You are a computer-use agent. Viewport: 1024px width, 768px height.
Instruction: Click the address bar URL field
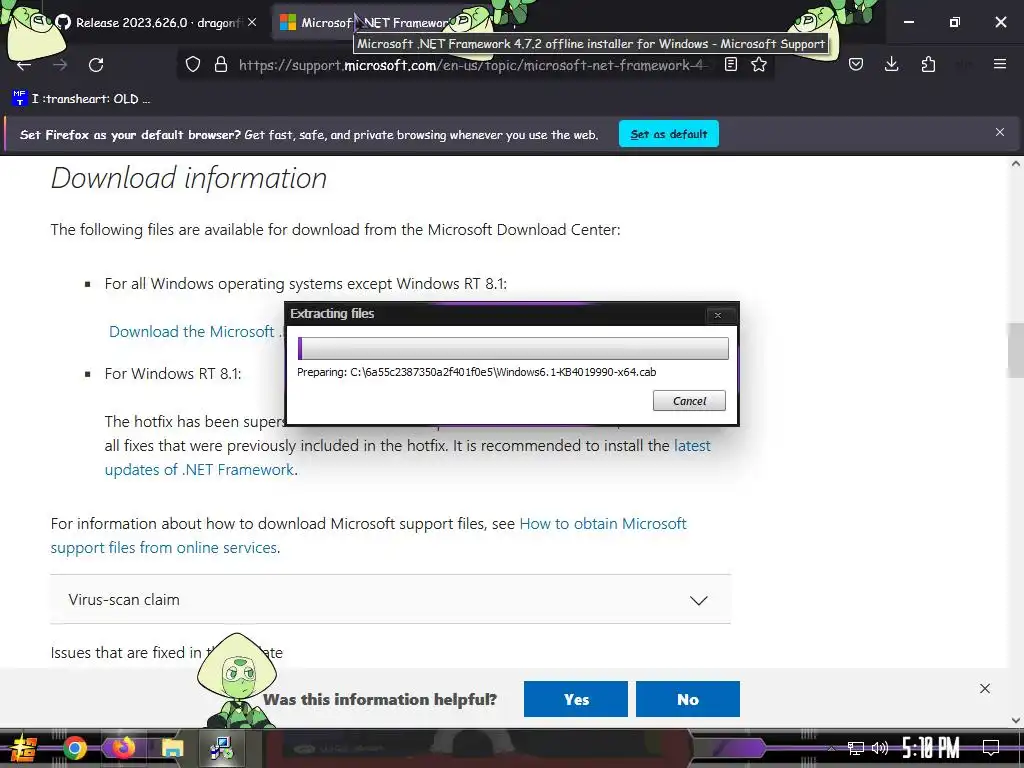point(473,65)
